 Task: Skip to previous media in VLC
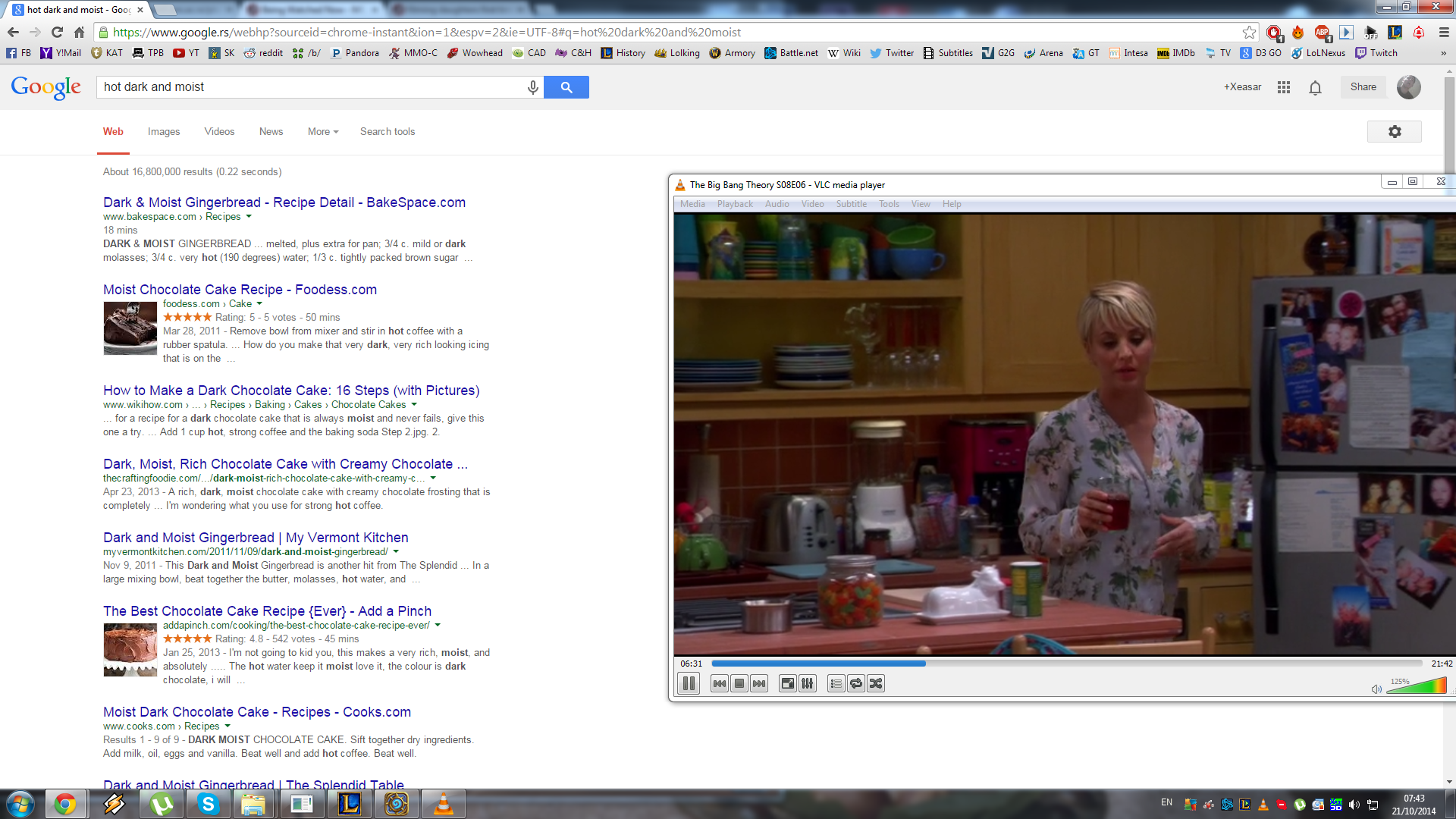[720, 683]
